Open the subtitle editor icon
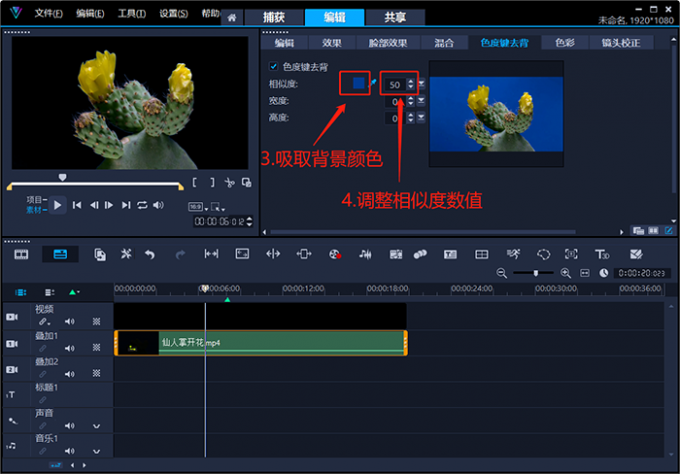680x474 pixels. point(450,254)
